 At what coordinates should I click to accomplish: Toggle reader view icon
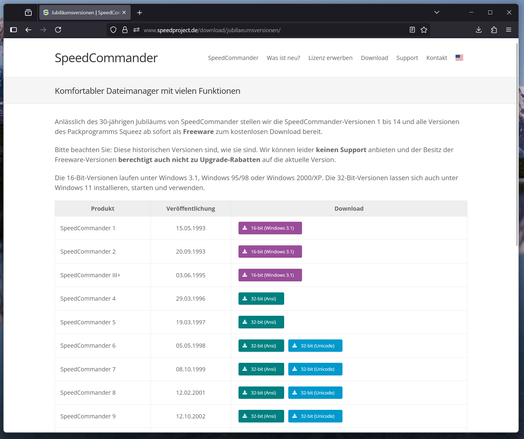[x=412, y=30]
